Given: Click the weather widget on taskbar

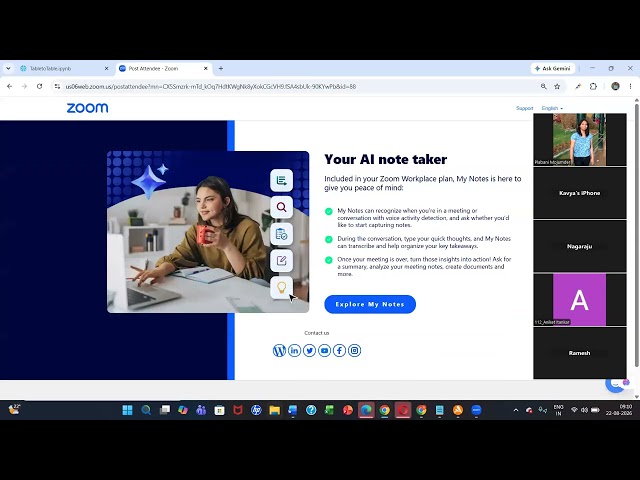Looking at the screenshot, I should [14, 409].
